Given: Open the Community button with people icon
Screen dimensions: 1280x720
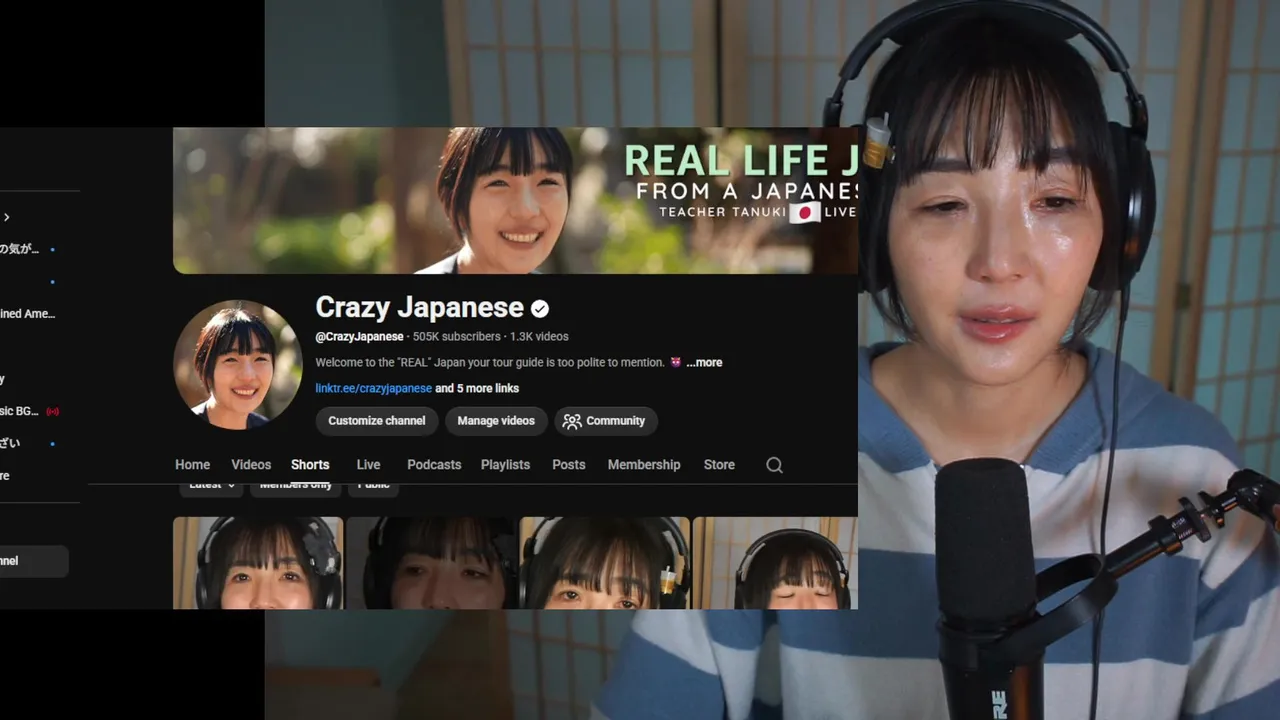Looking at the screenshot, I should [605, 421].
